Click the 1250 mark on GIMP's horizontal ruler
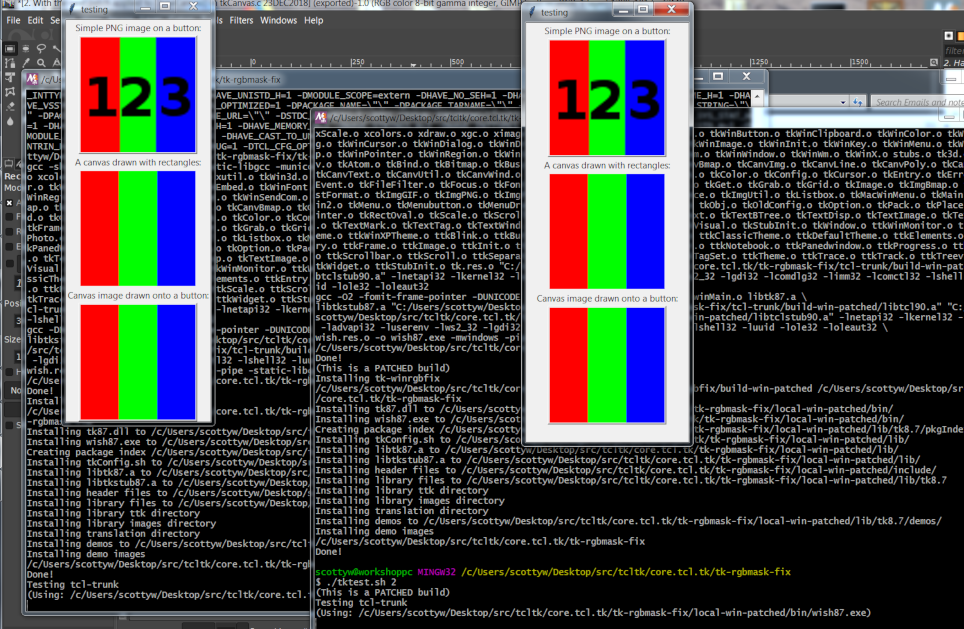This screenshot has height=629, width=964. pos(759,62)
